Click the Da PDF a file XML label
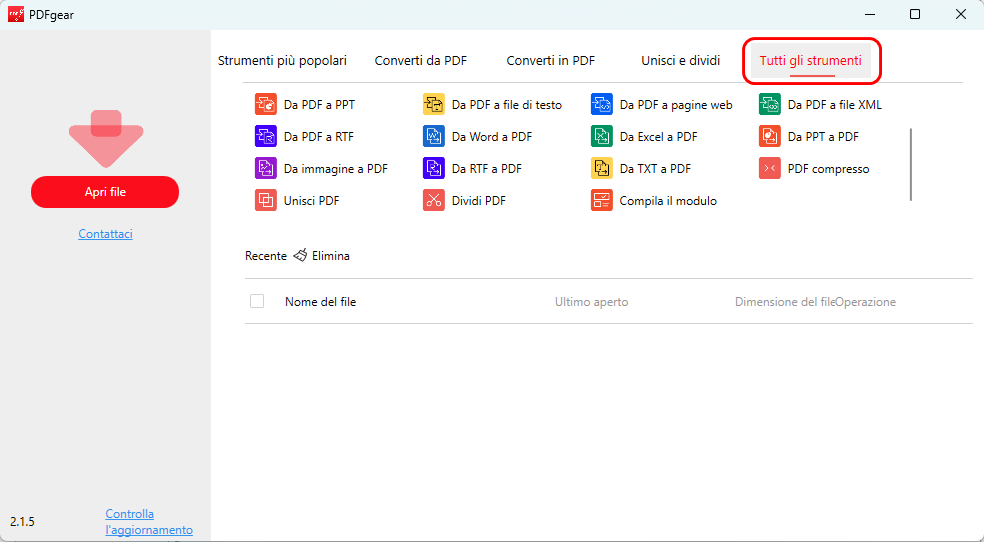Image resolution: width=984 pixels, height=542 pixels. coord(835,105)
